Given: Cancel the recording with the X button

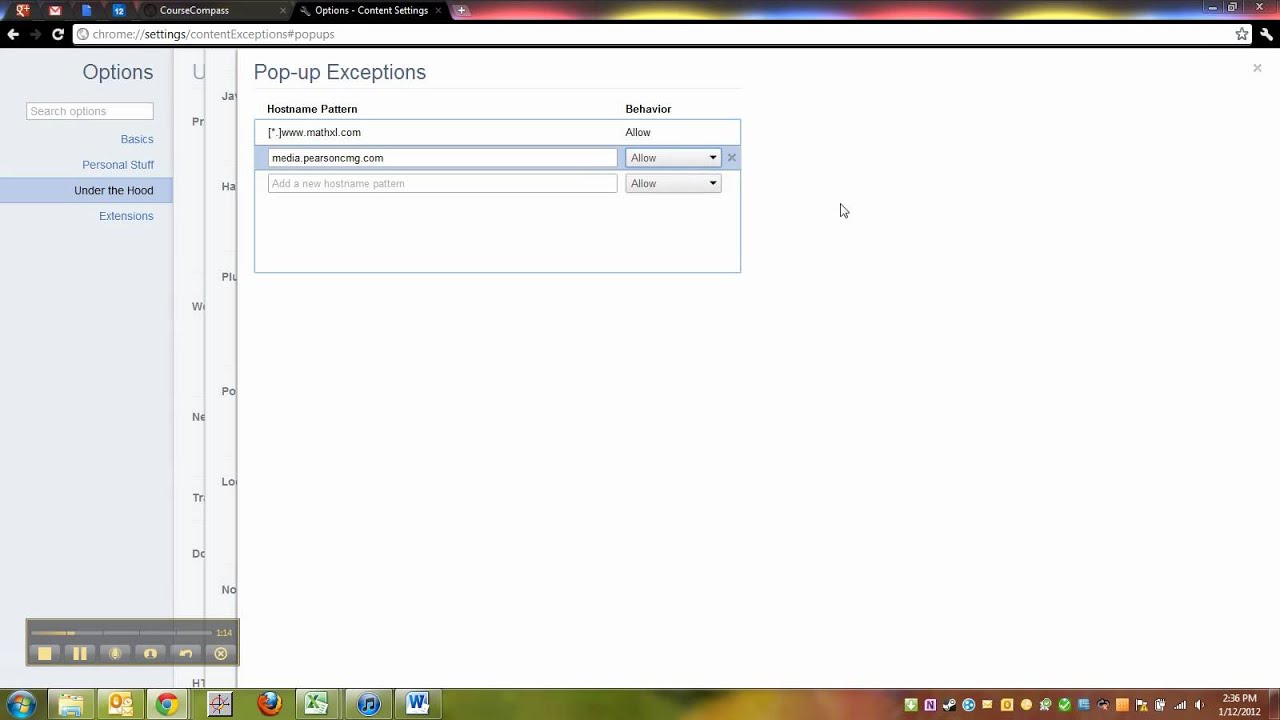Looking at the screenshot, I should 221,653.
